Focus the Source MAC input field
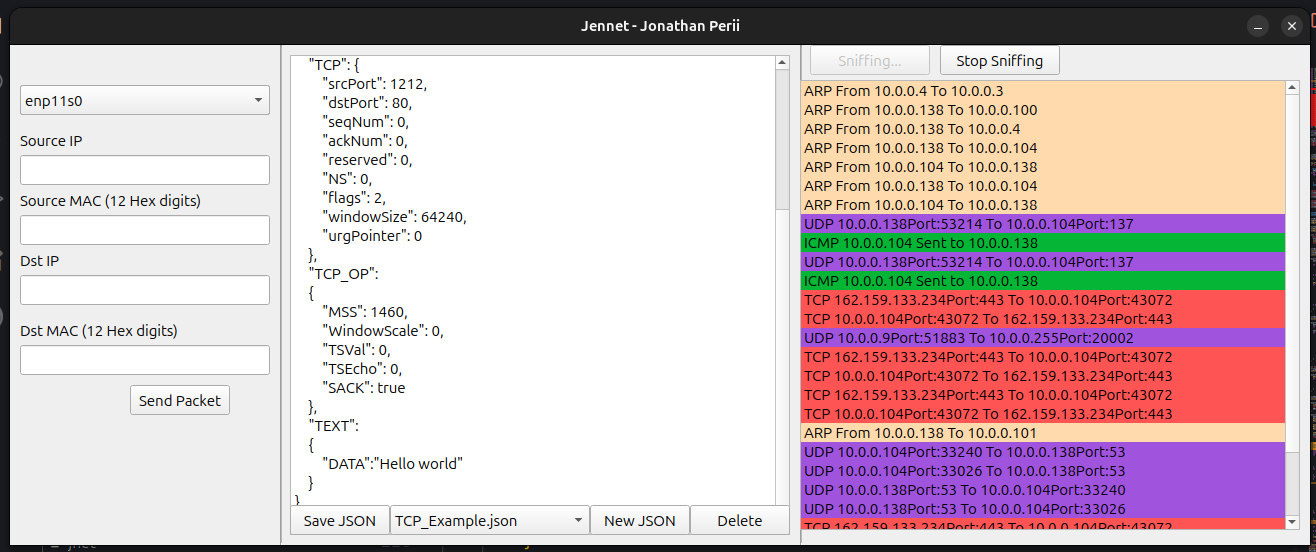This screenshot has width=1316, height=552. (145, 230)
